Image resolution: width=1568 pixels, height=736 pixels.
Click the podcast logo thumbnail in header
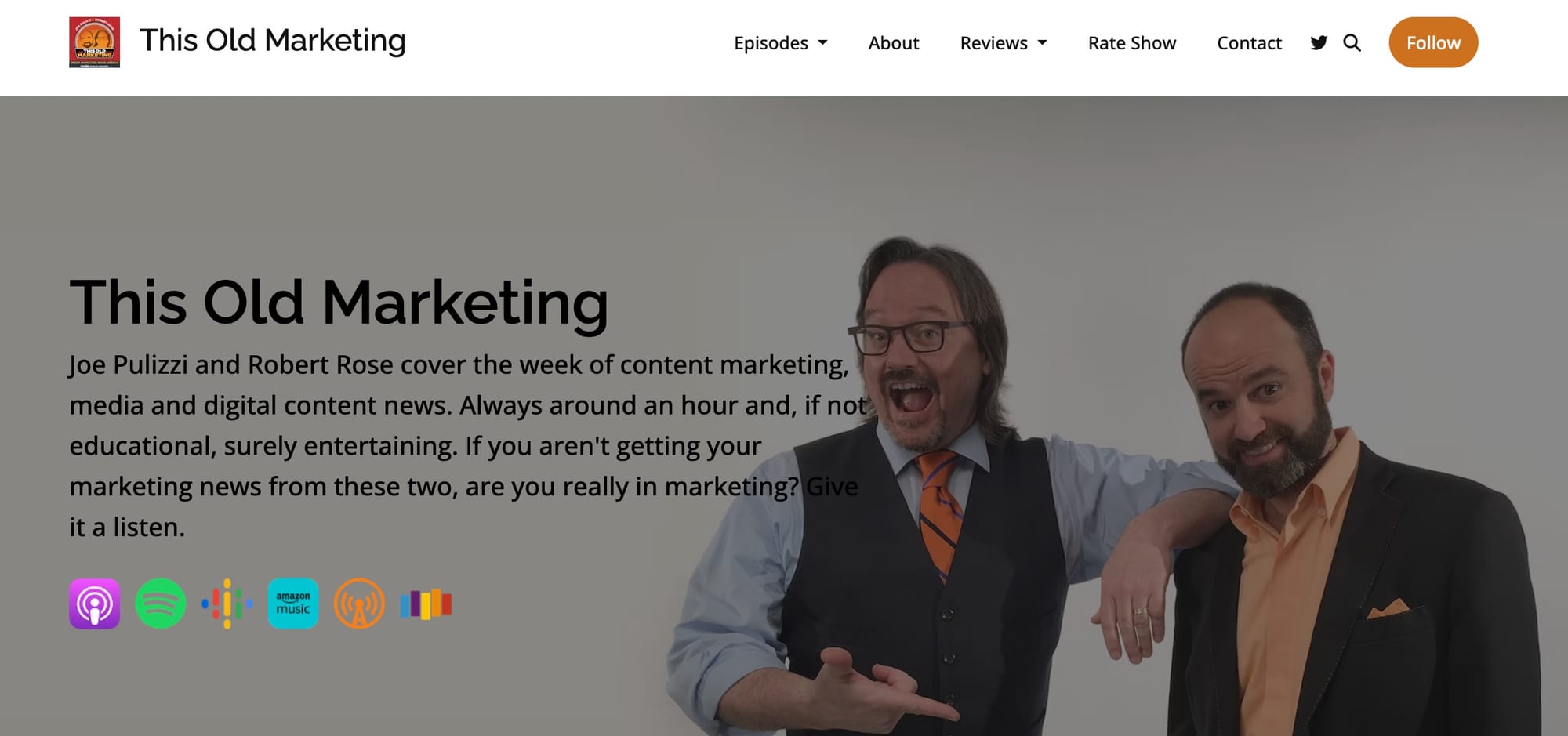tap(94, 42)
